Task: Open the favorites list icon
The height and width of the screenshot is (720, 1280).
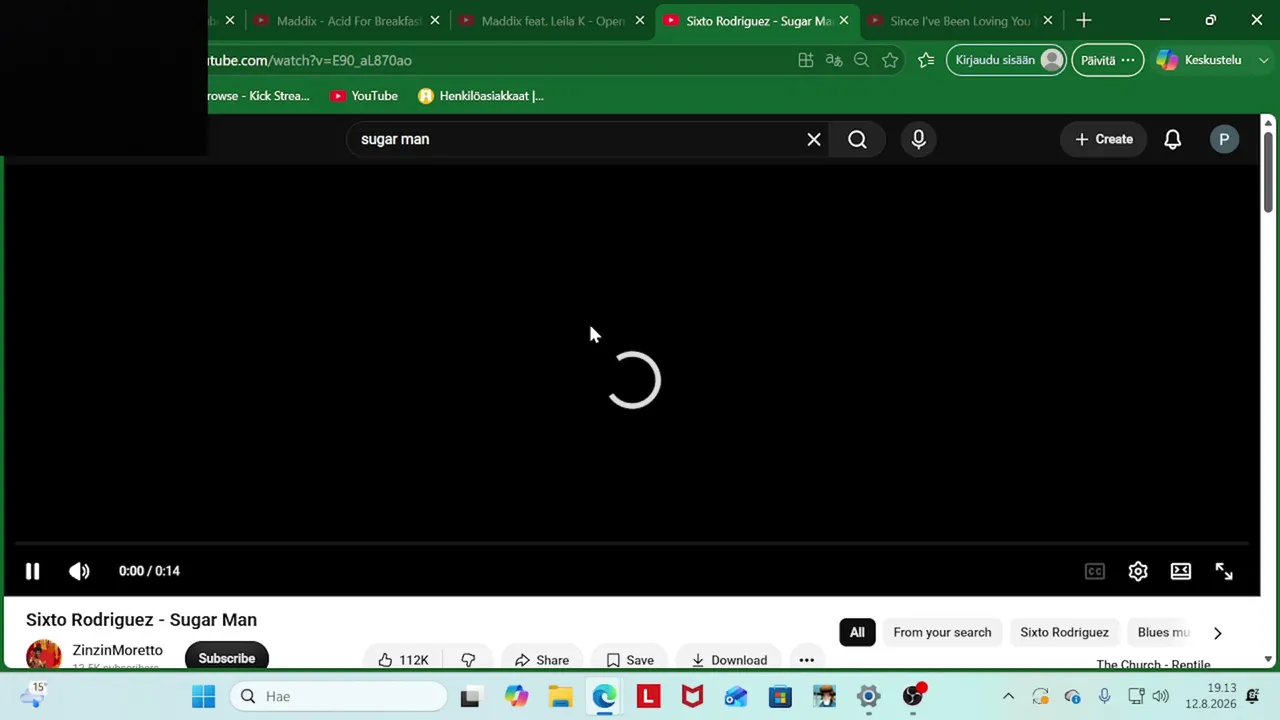Action: [926, 60]
